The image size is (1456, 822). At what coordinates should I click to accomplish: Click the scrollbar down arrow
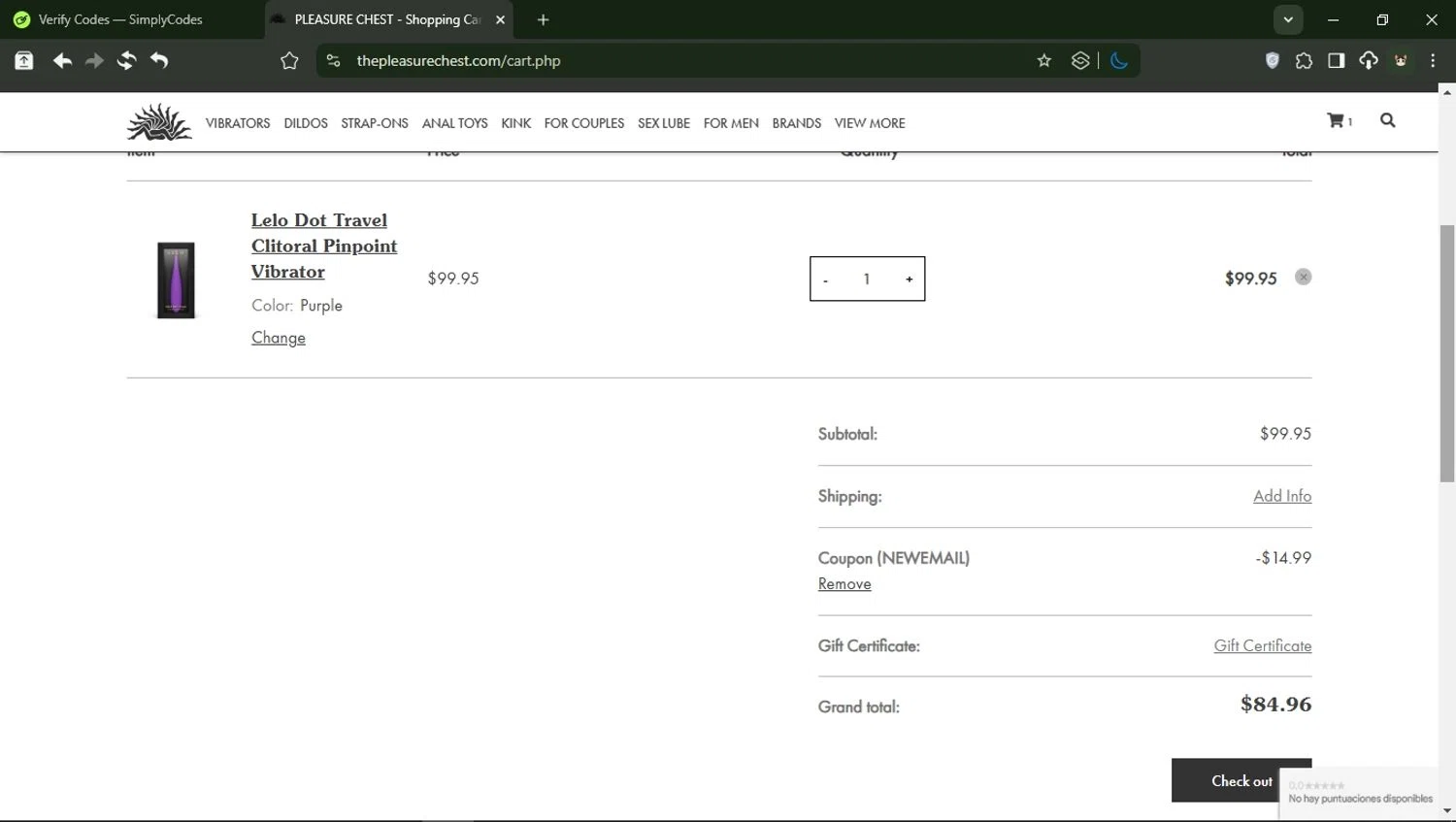[x=1447, y=810]
